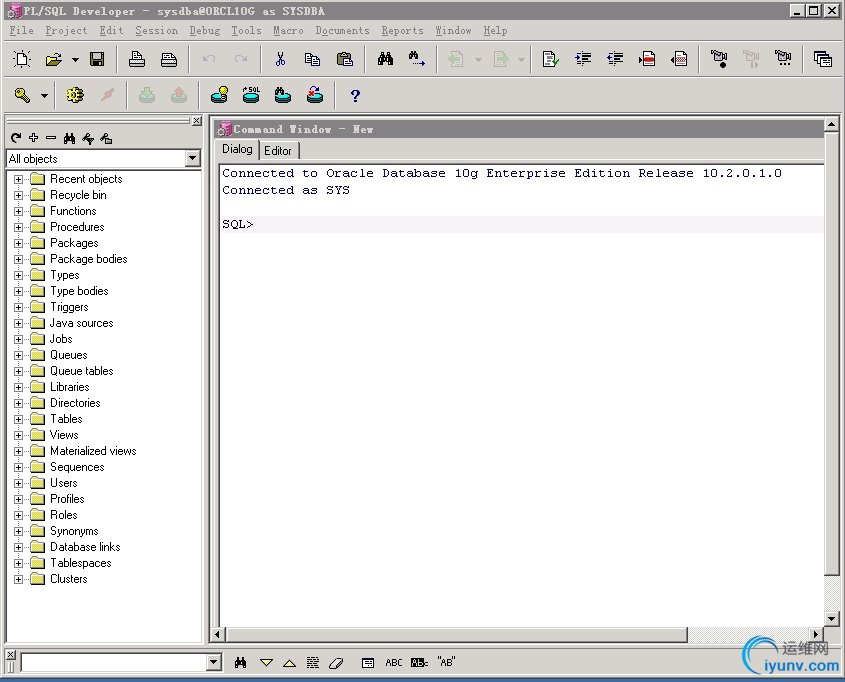The image size is (845, 682).
Task: Click the search down arrow in bottom bar
Action: (266, 663)
